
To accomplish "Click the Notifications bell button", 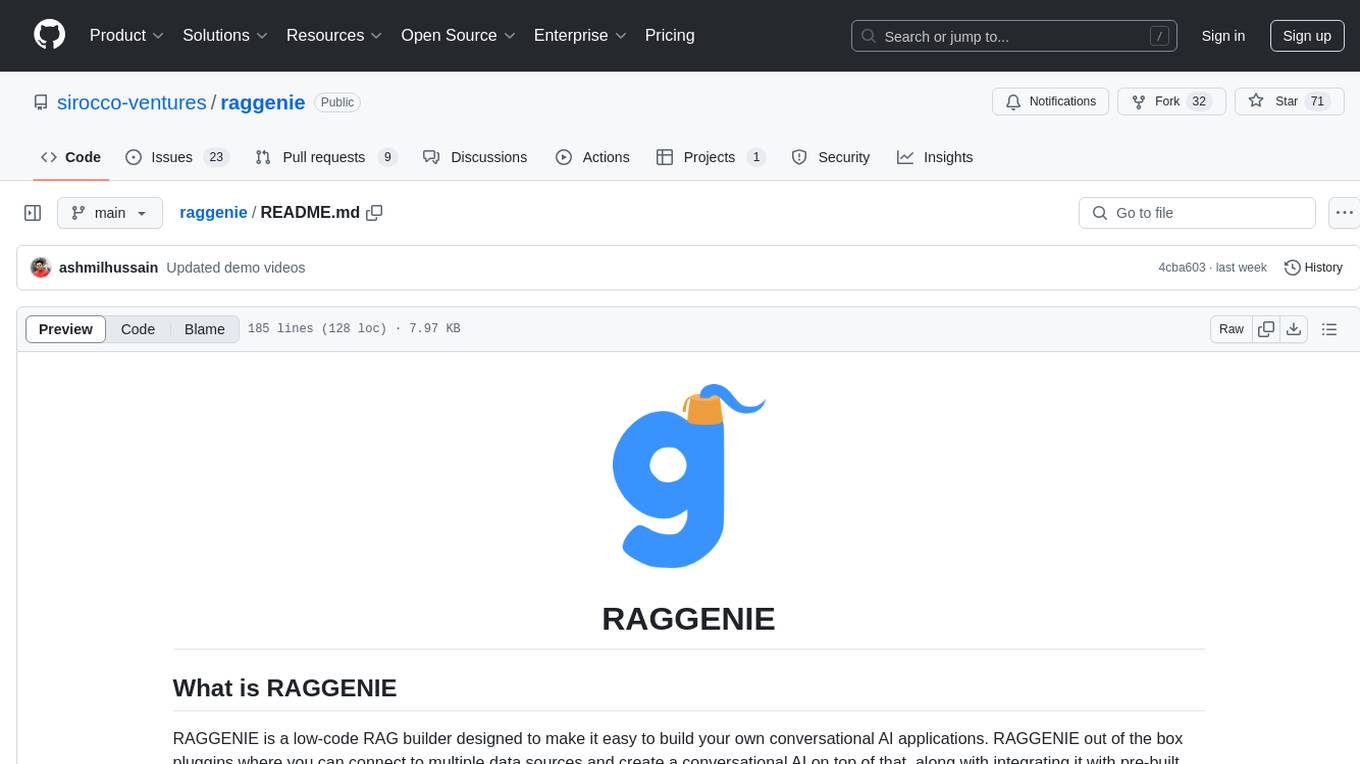I will [1050, 101].
